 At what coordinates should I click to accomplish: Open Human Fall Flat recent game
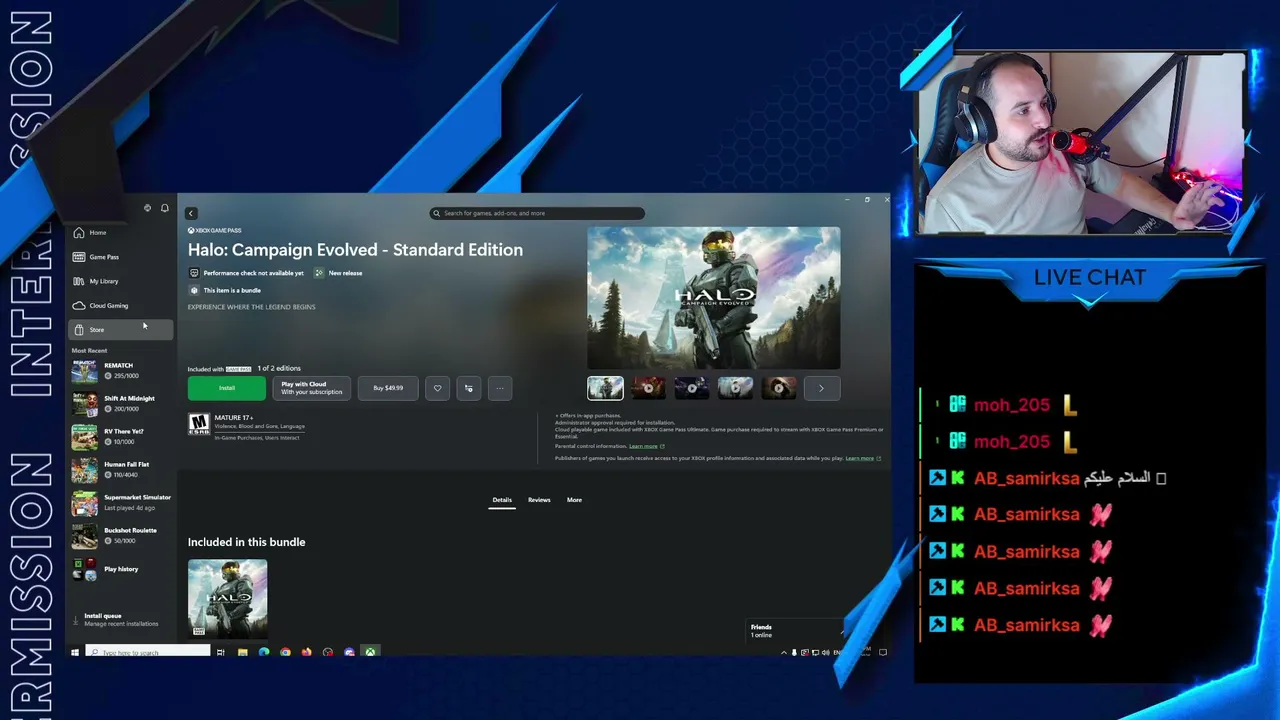click(x=120, y=469)
